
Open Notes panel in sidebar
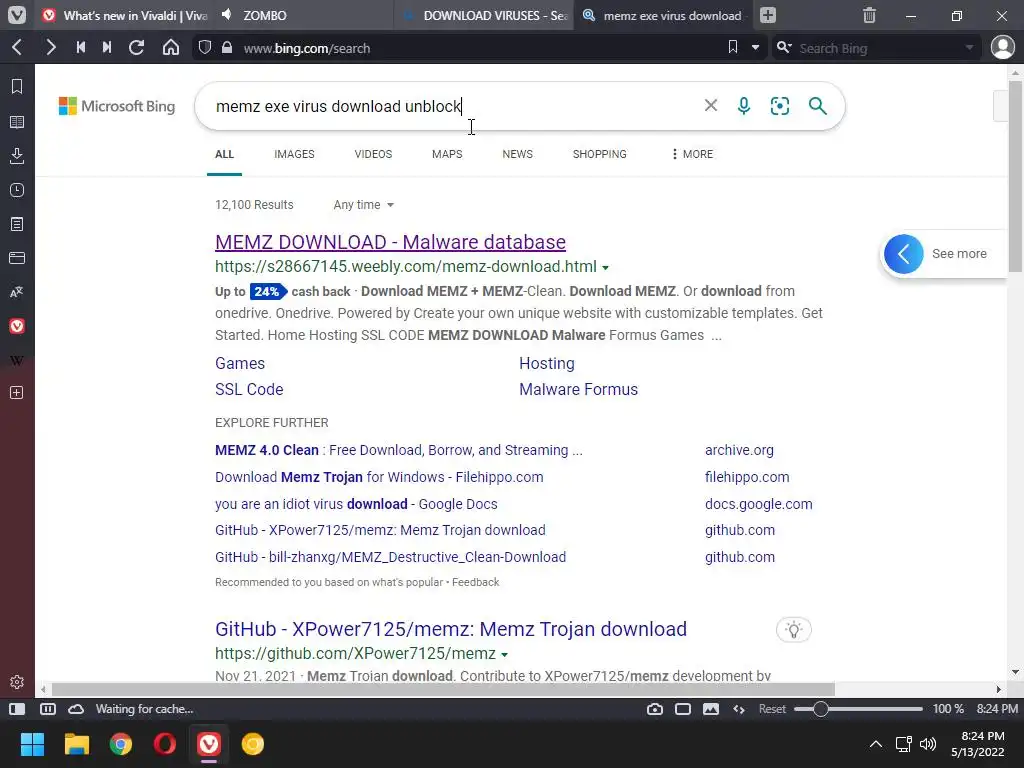[x=17, y=224]
